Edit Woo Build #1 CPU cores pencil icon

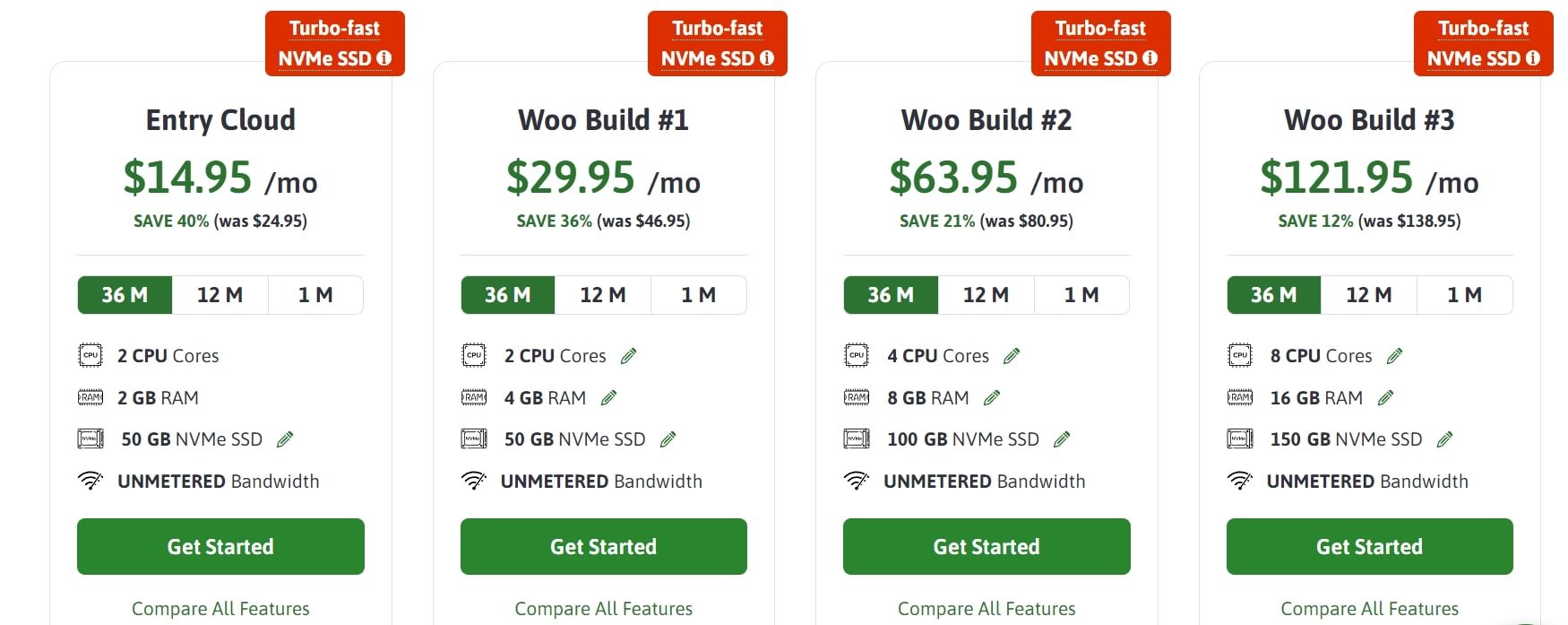tap(629, 356)
